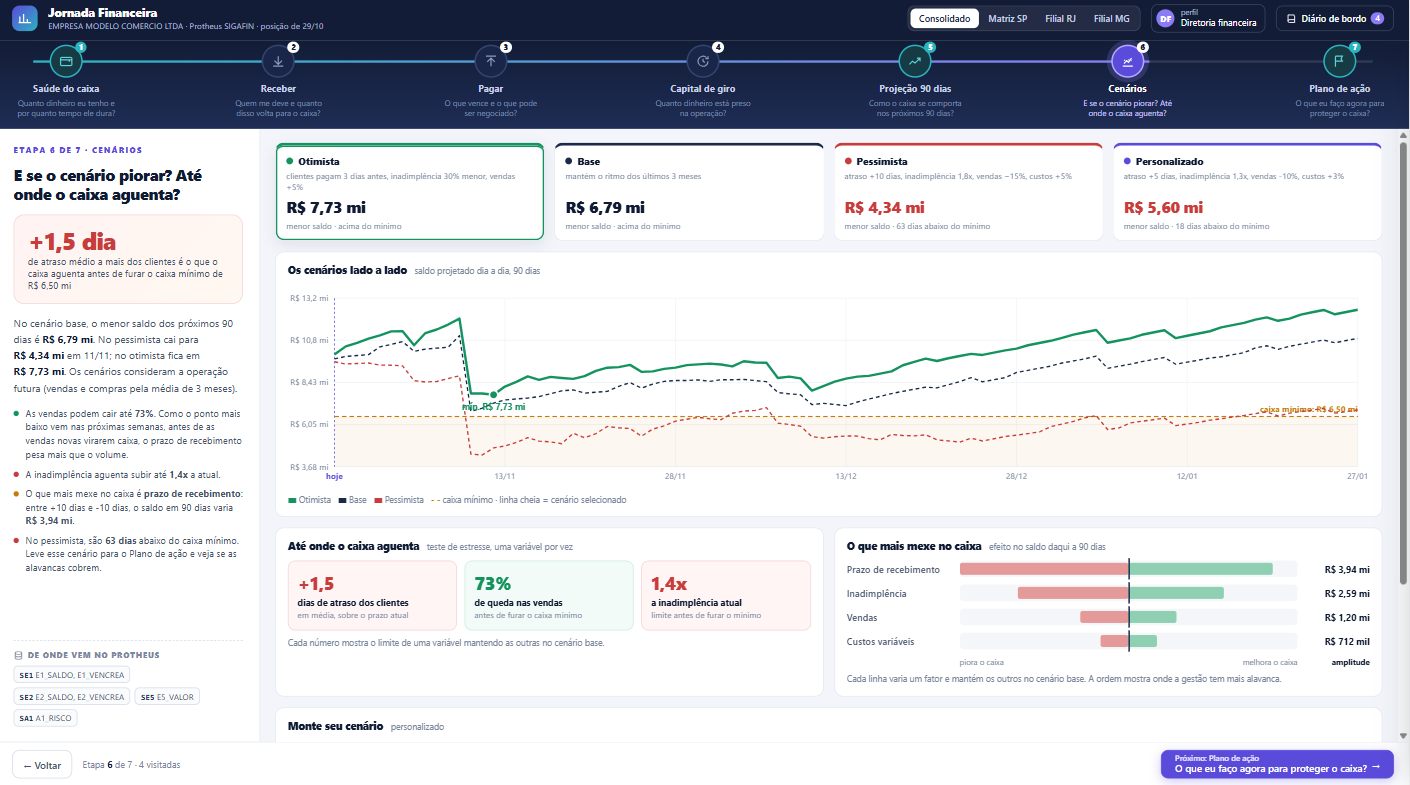Click the 'R$ 712 mil' amplitude value

[1347, 642]
